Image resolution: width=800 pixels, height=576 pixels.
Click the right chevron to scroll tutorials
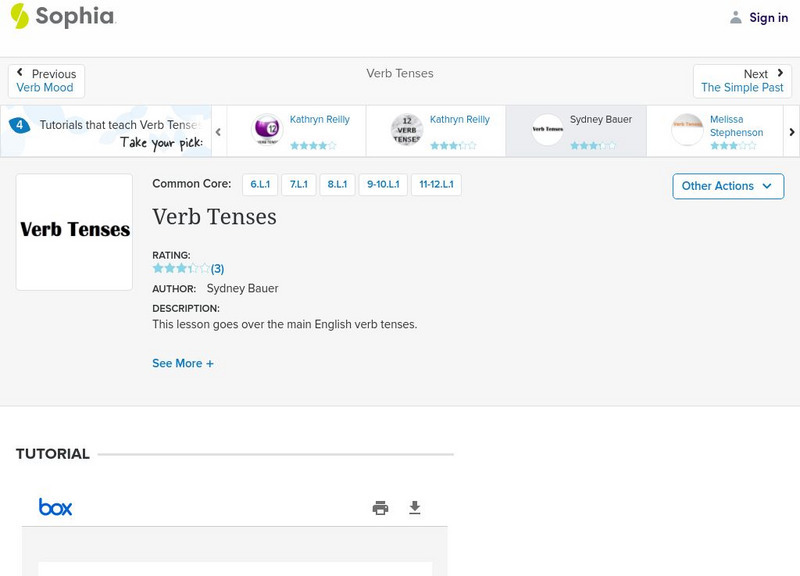(x=791, y=130)
